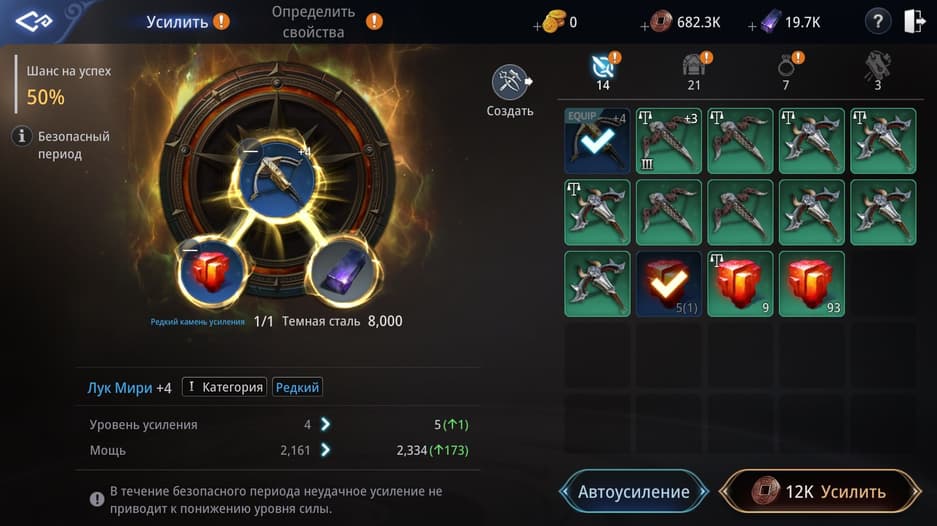Viewport: 937px width, 526px height.
Task: Add gold coins using plus icon
Action: pos(537,26)
